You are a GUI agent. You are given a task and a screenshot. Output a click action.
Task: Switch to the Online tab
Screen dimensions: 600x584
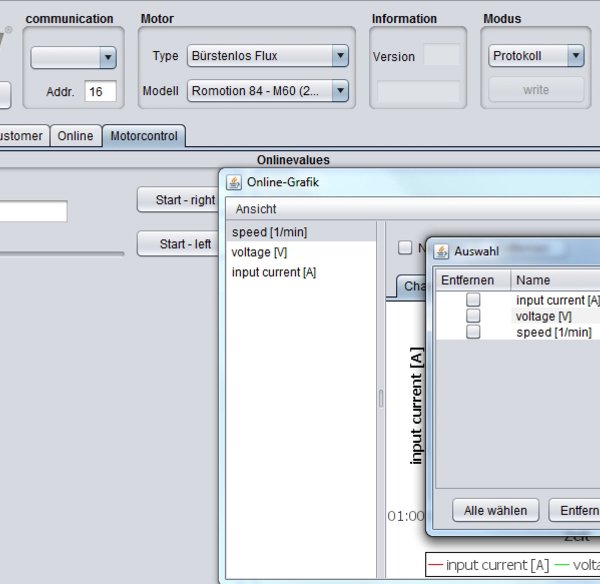(x=75, y=136)
